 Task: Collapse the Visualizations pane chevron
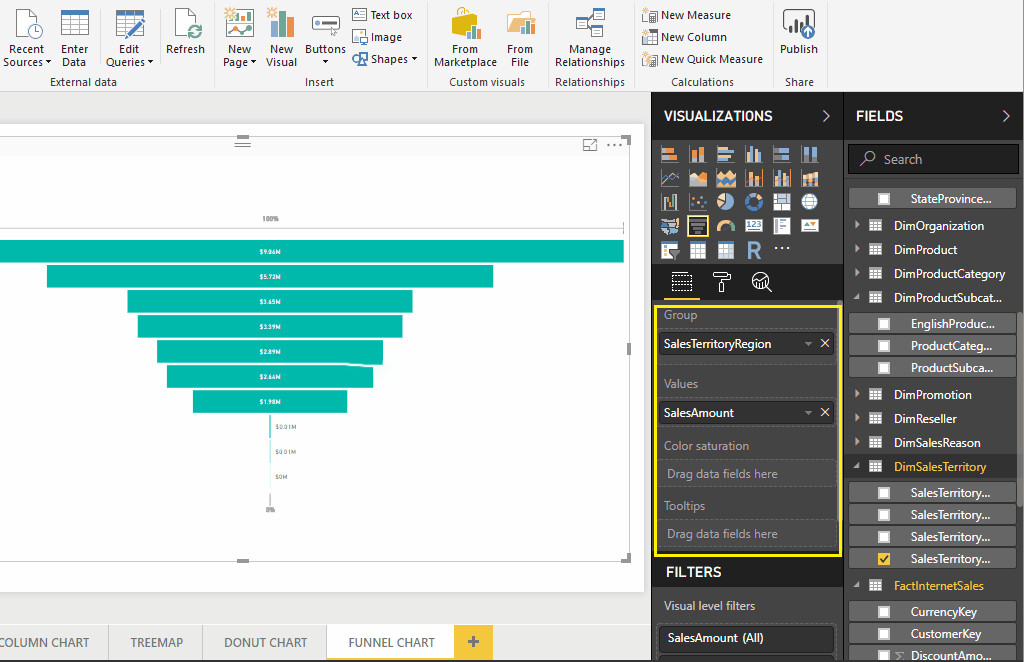tap(826, 116)
